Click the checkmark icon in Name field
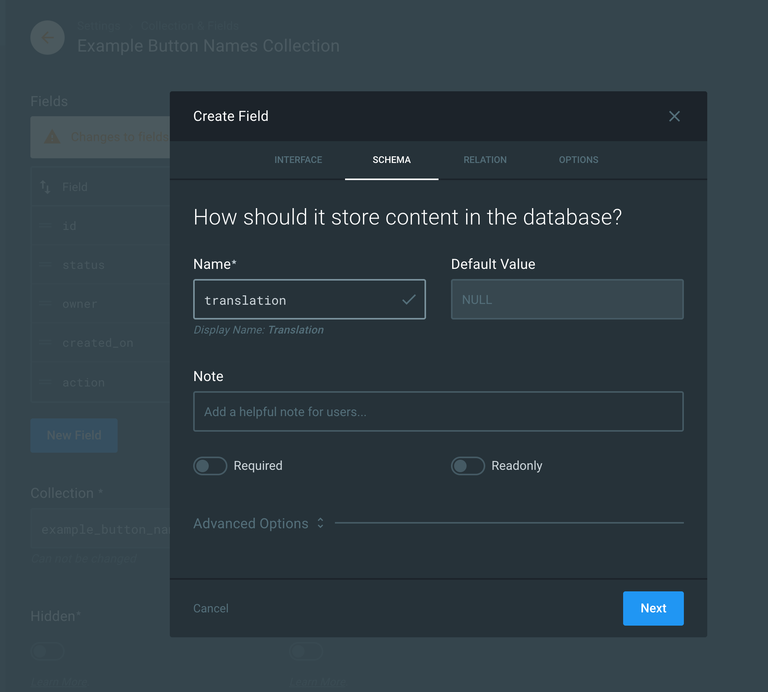This screenshot has width=768, height=692. tap(408, 299)
